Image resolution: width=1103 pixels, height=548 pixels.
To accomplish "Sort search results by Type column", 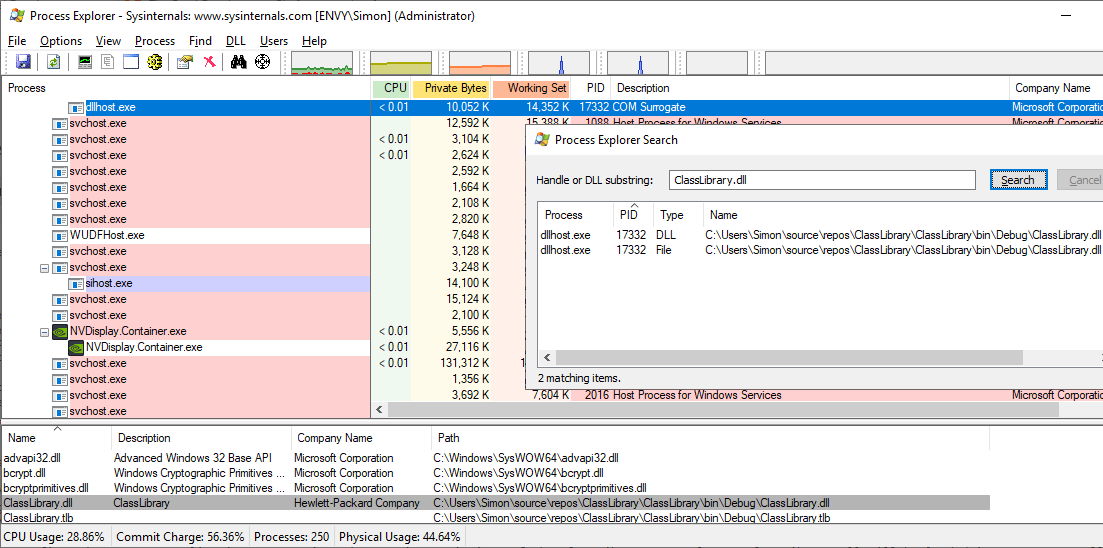I will coord(679,215).
